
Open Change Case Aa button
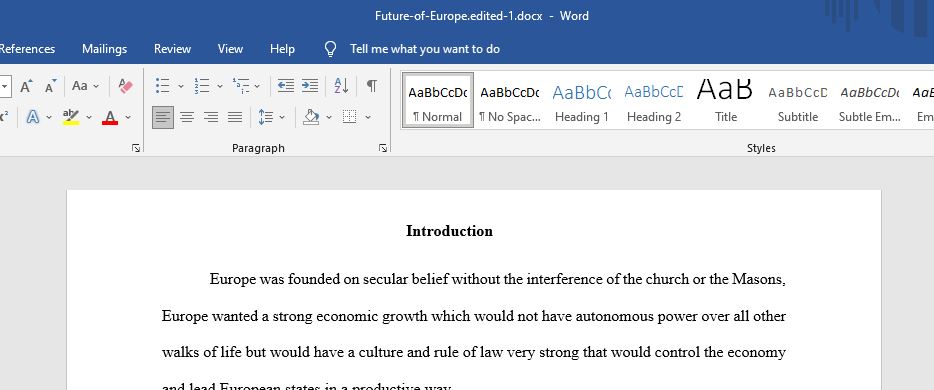(x=80, y=86)
